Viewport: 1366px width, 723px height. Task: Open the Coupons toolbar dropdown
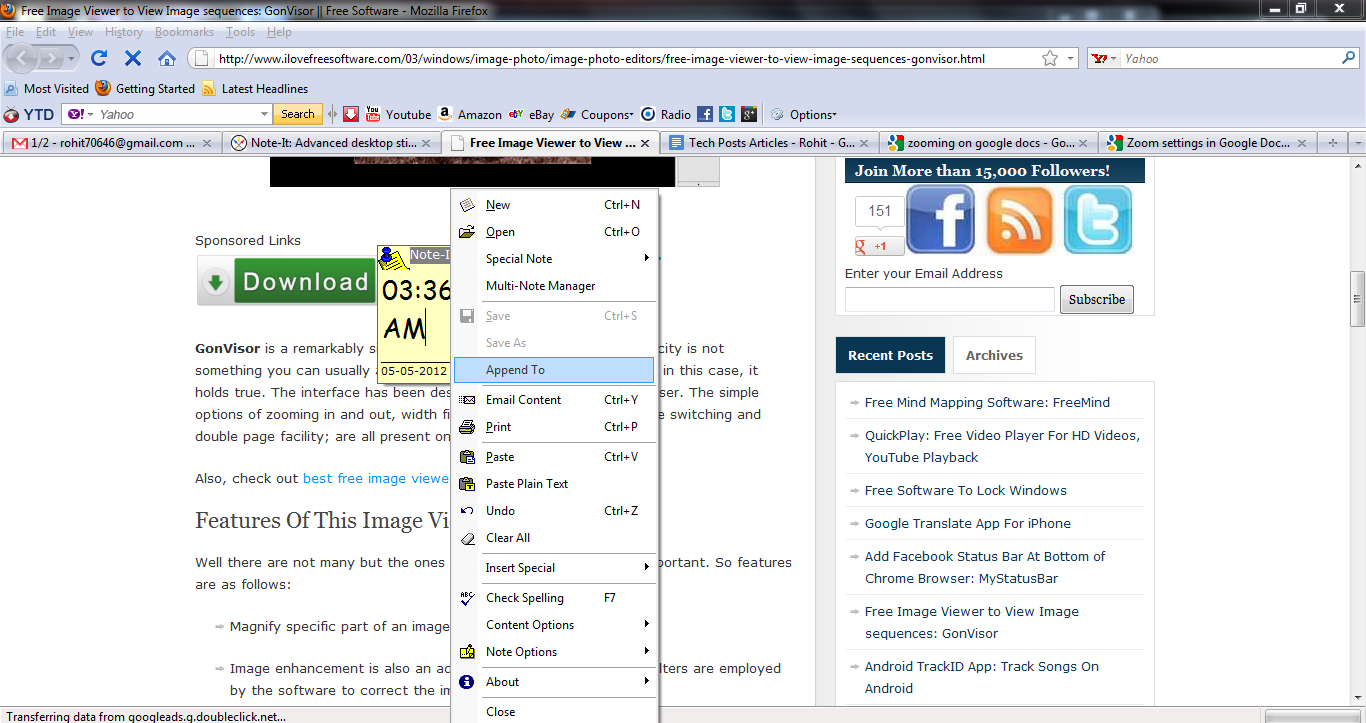click(597, 114)
